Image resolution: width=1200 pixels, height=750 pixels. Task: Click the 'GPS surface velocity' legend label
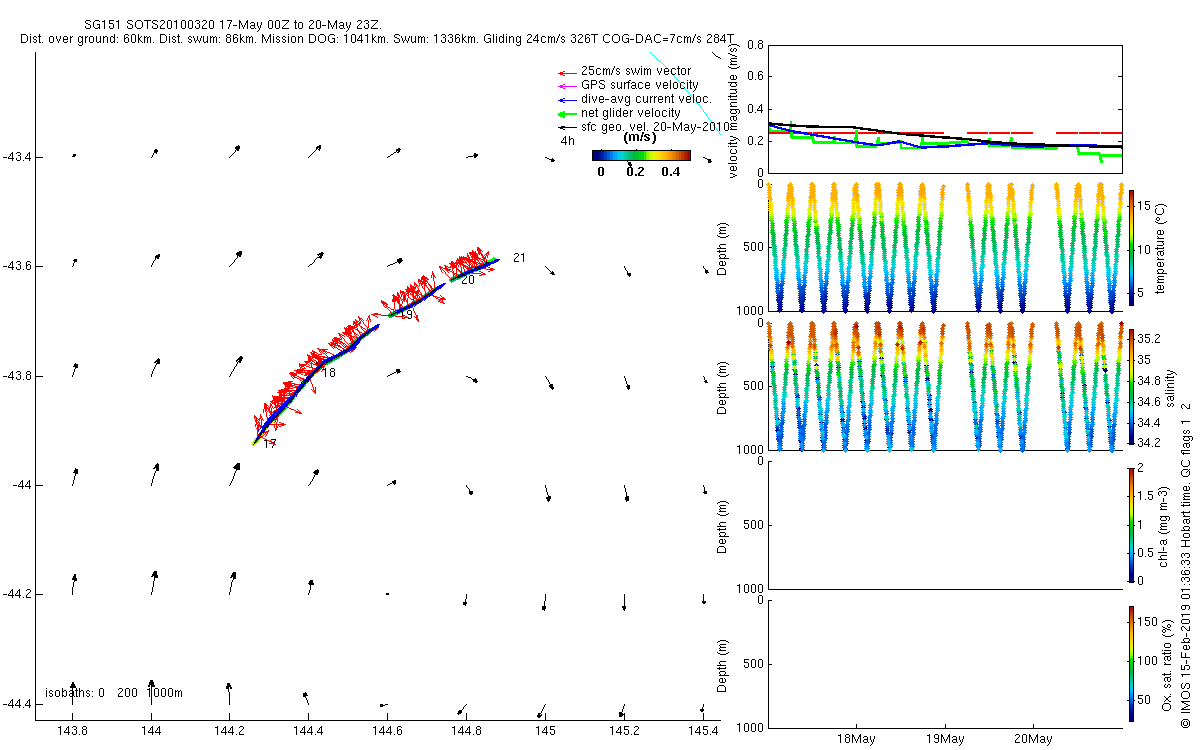point(640,85)
